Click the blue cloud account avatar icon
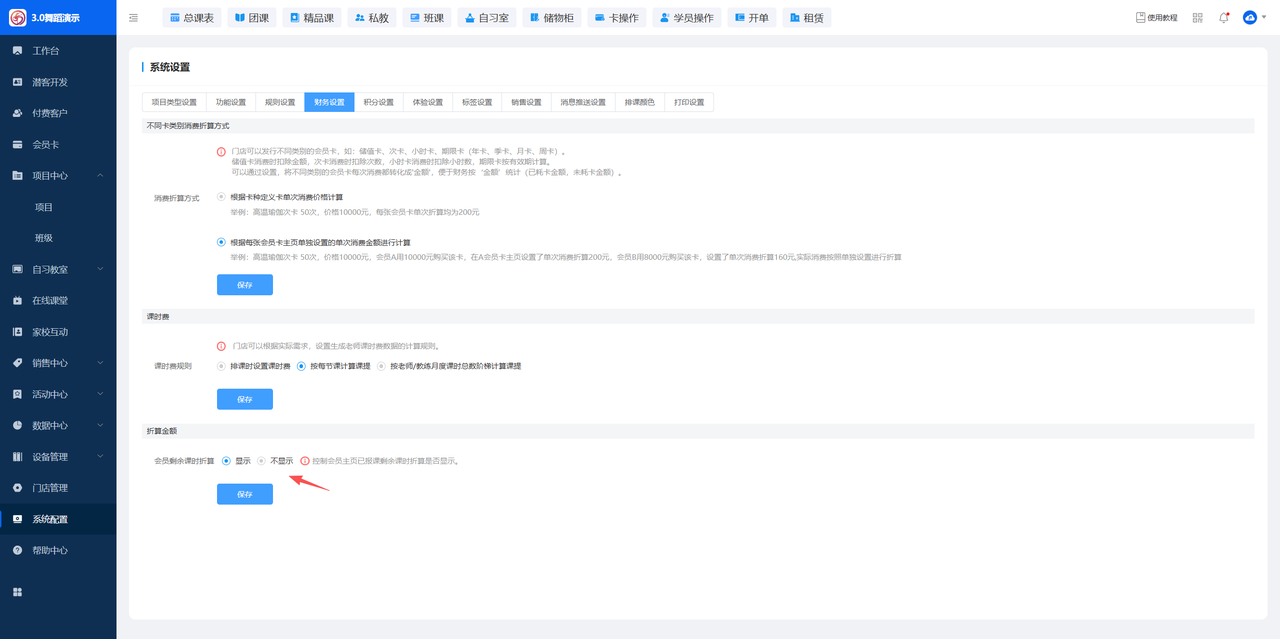 (1249, 18)
